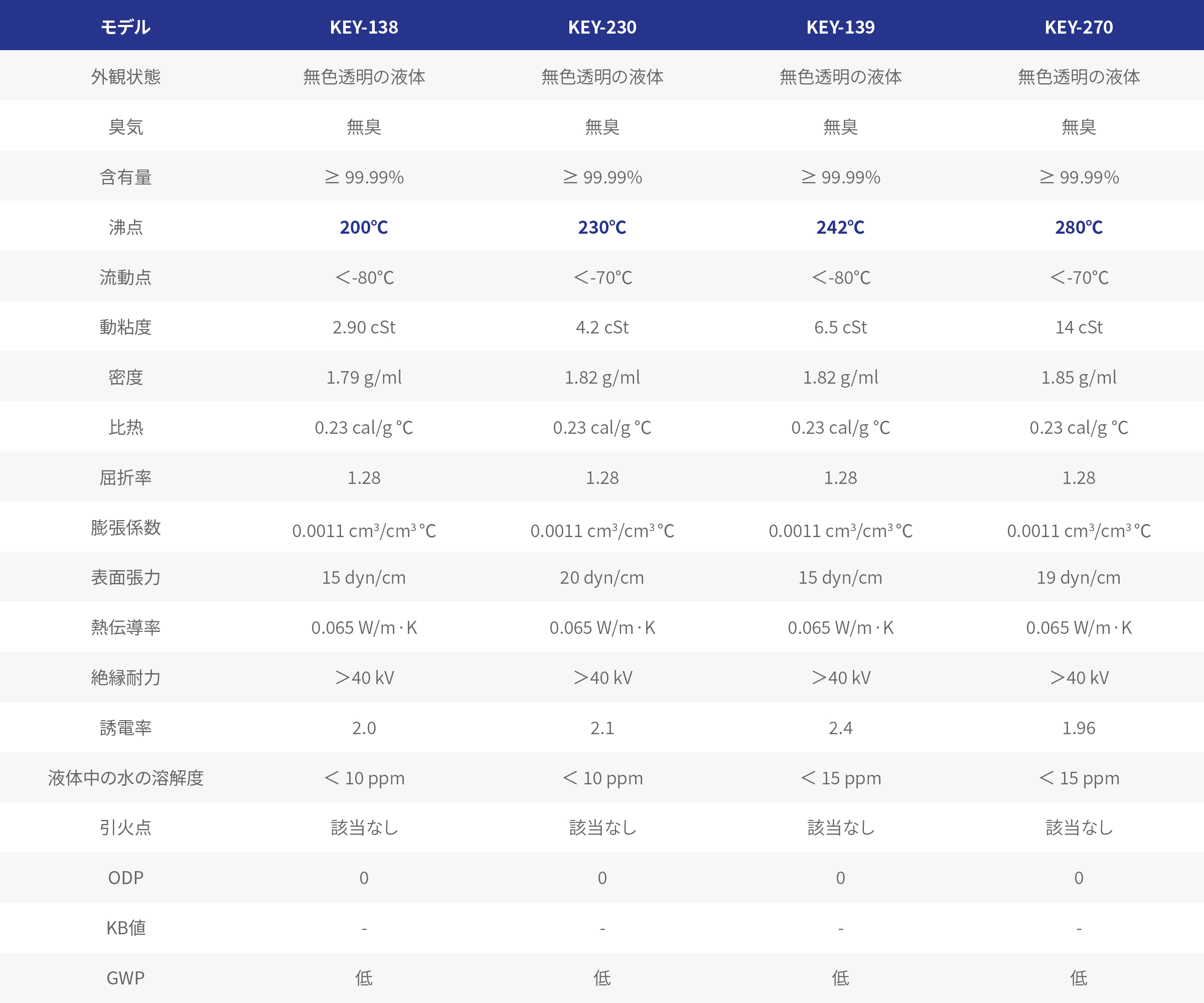Select the 280℃ boiling point value

[x=1079, y=227]
